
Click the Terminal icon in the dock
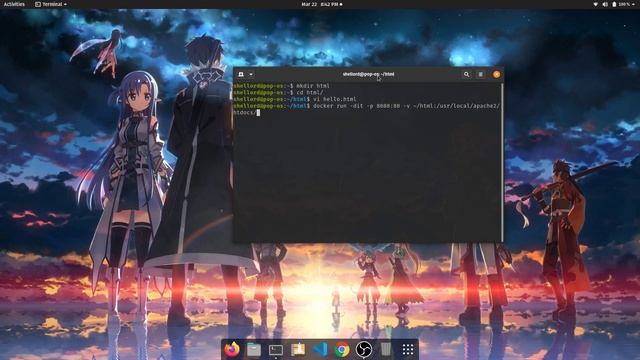pos(276,350)
